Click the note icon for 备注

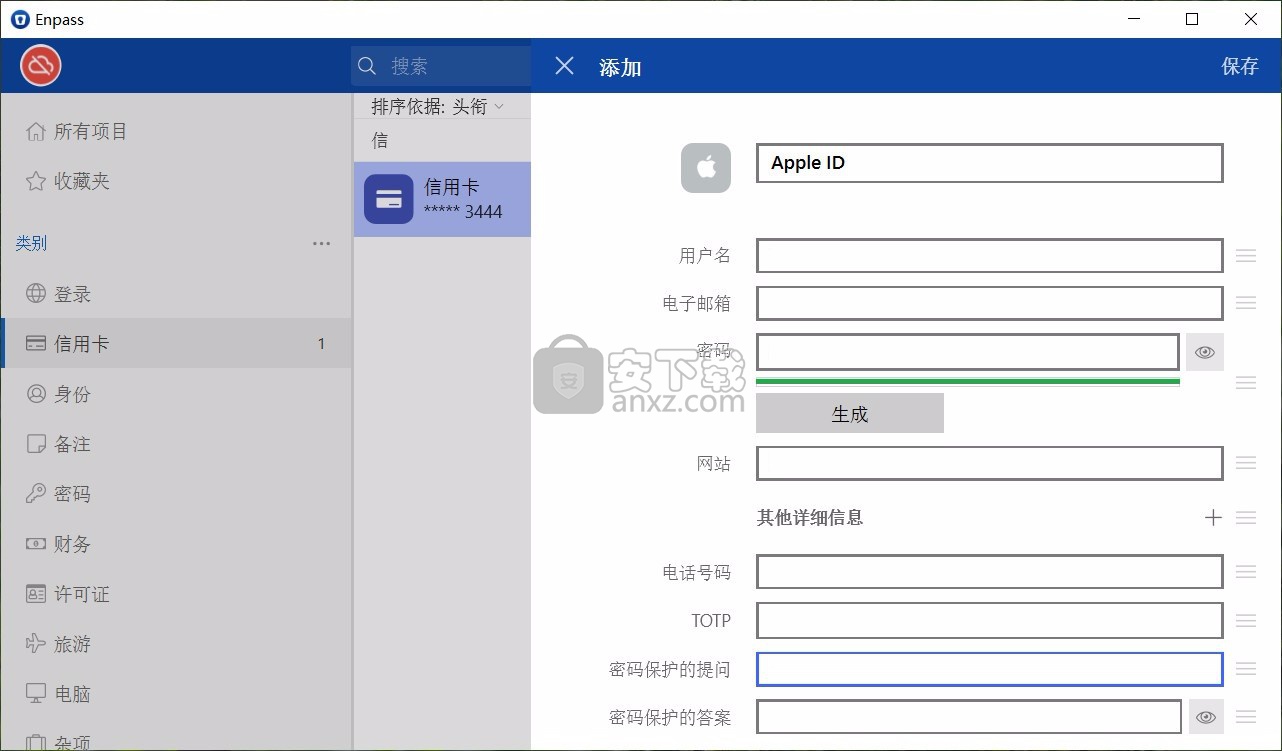pyautogui.click(x=36, y=444)
